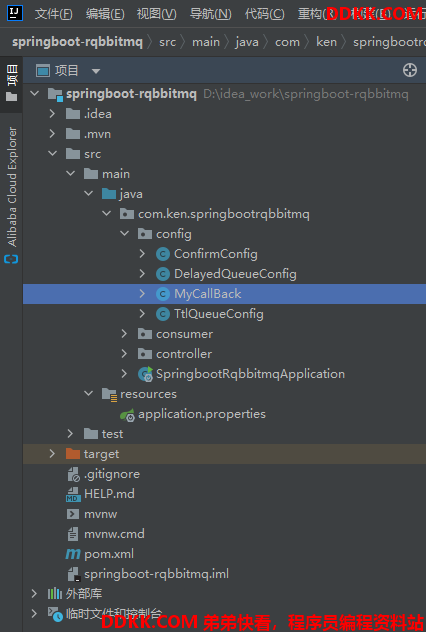Select the ConfirmConfig class icon

pyautogui.click(x=163, y=254)
